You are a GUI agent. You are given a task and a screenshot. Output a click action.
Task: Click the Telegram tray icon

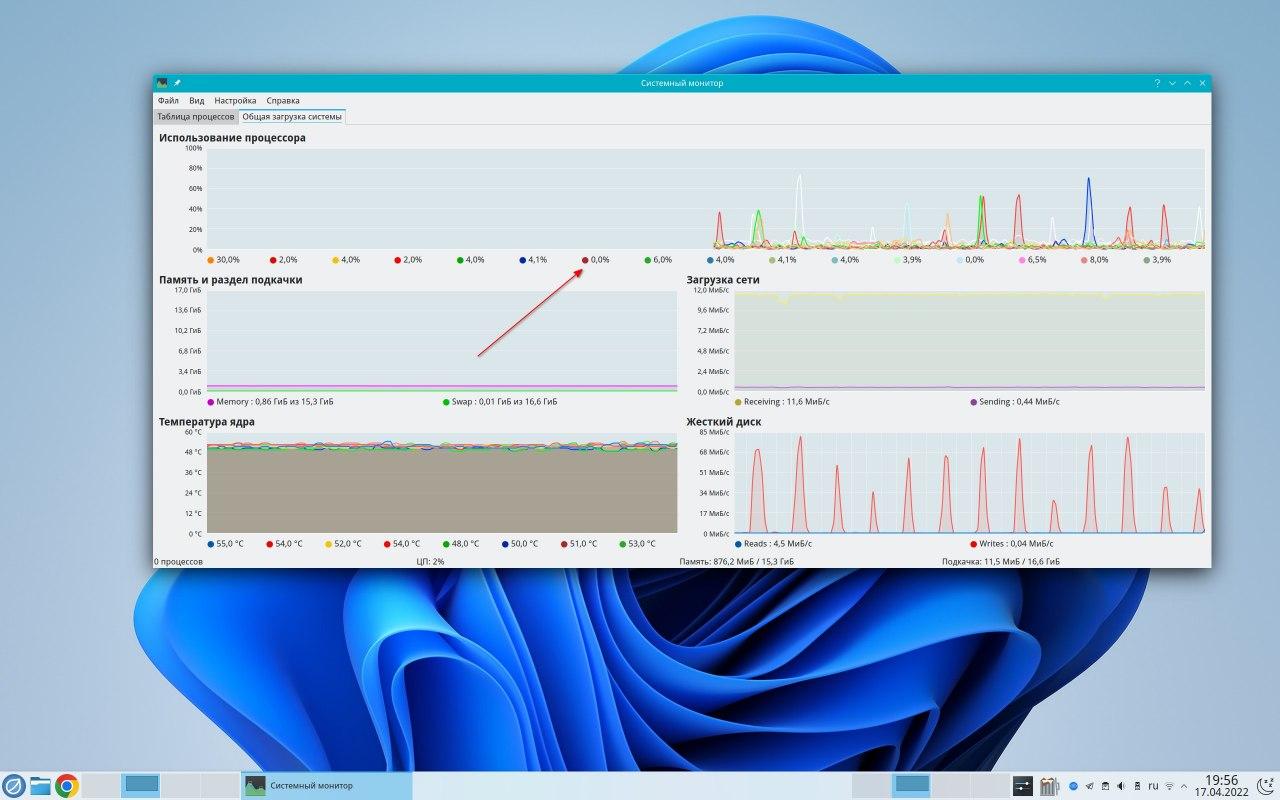click(1089, 786)
